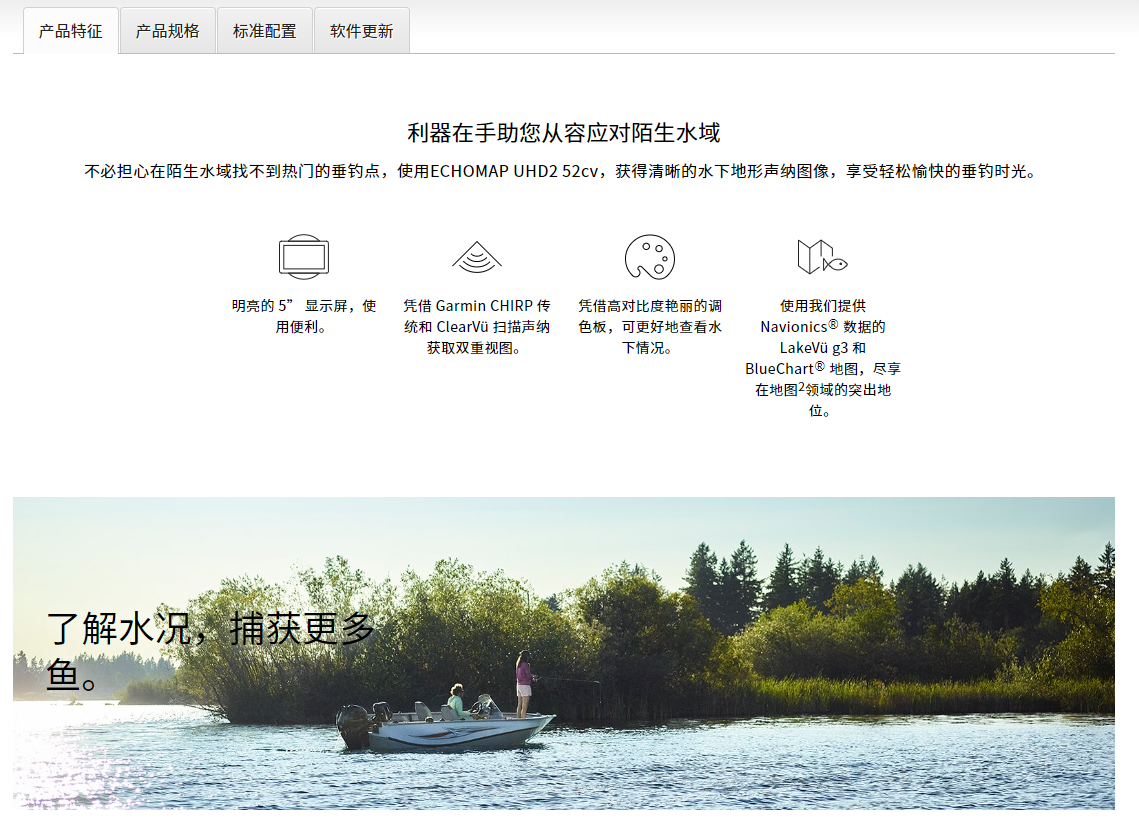Click the color palette icon

[x=649, y=257]
